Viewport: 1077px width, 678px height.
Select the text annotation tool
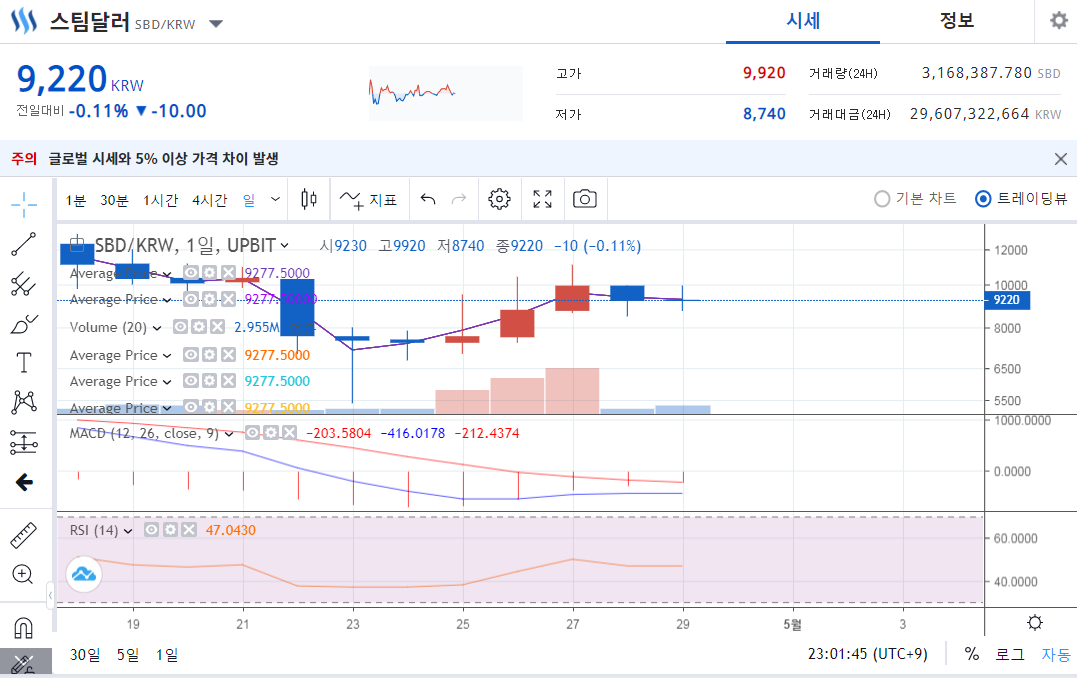[23, 362]
